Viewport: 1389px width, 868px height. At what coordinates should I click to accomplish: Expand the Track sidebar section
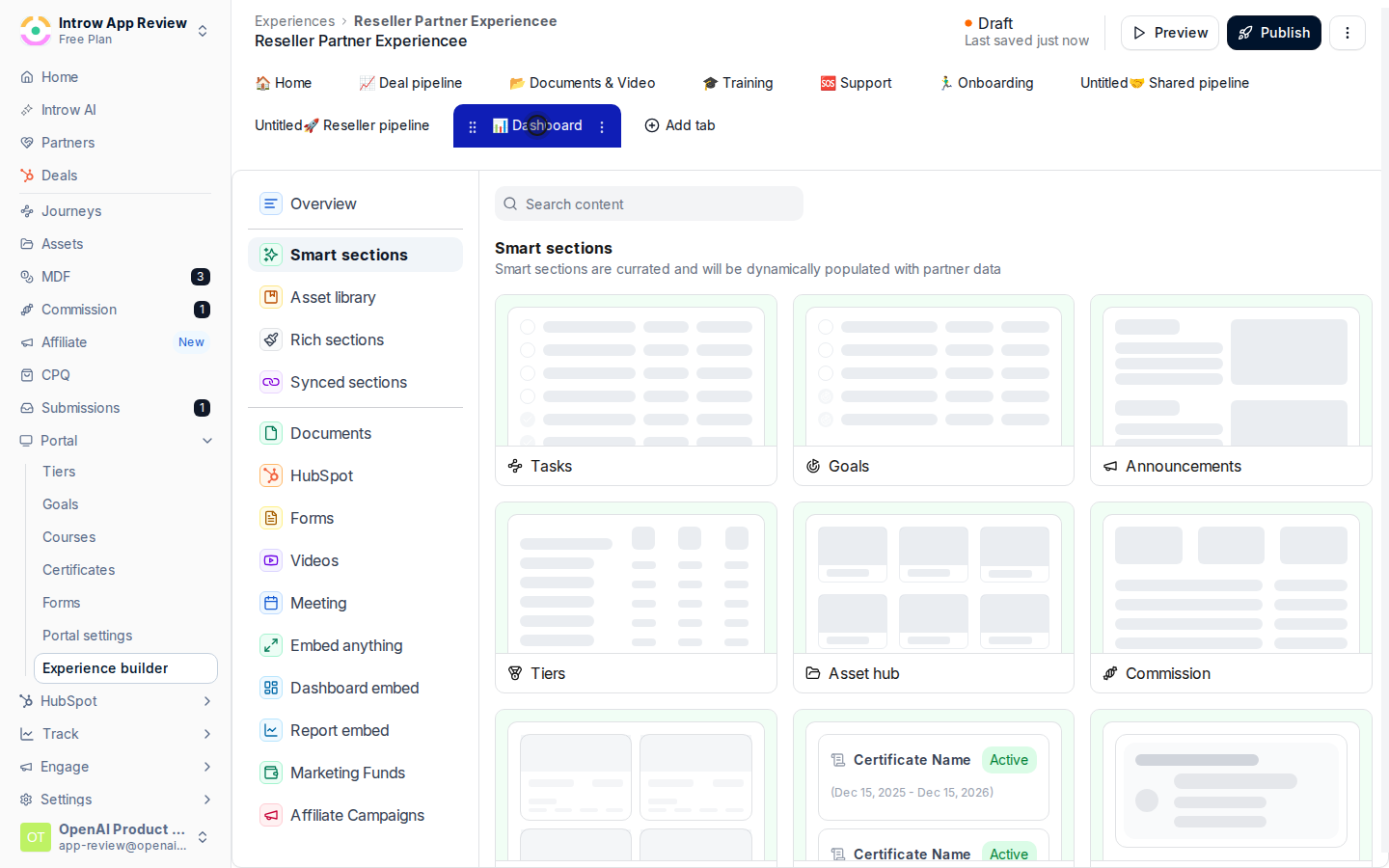pyautogui.click(x=207, y=734)
